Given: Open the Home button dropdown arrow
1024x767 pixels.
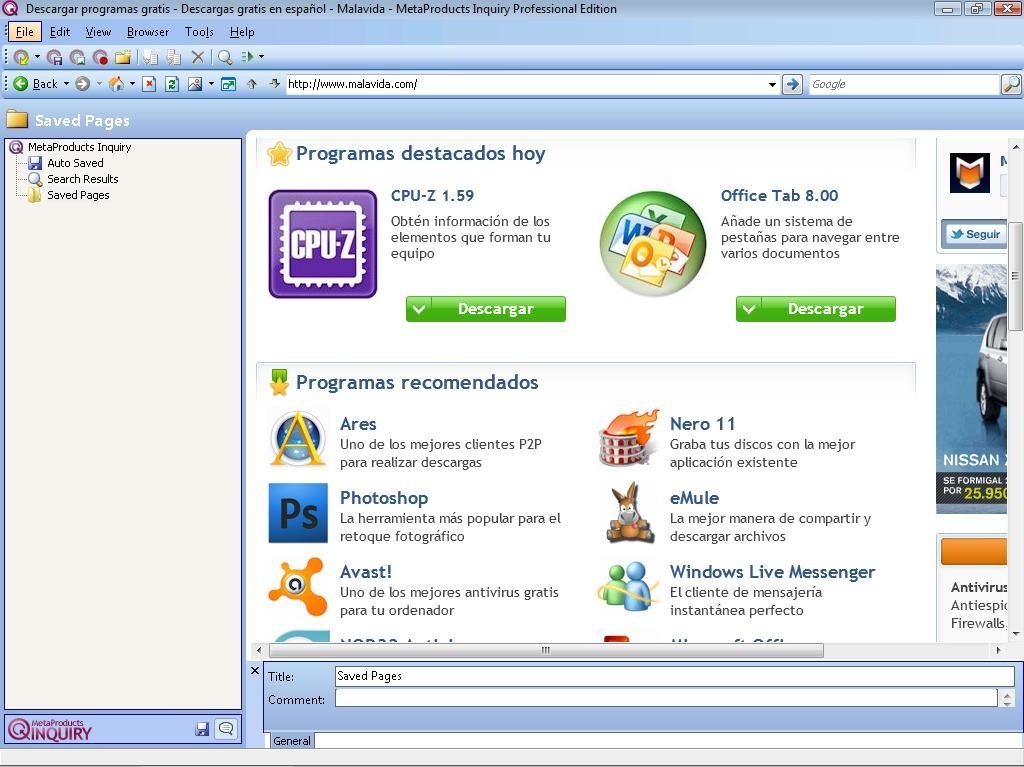Looking at the screenshot, I should tap(132, 84).
